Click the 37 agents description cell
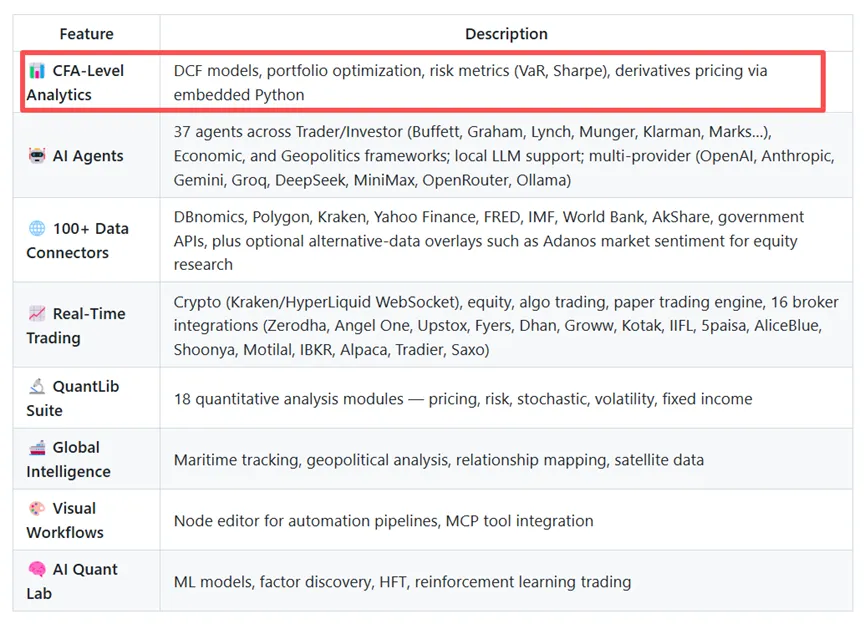 472,156
